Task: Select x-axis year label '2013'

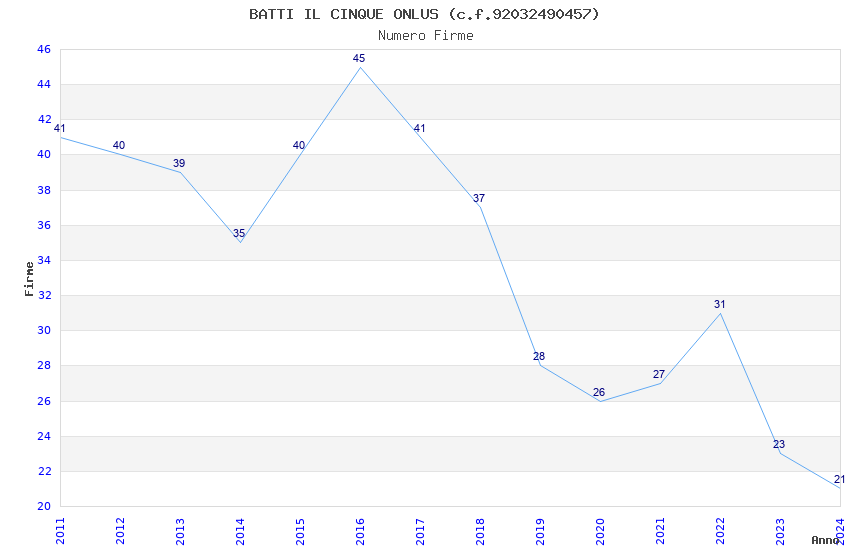Action: tap(181, 531)
